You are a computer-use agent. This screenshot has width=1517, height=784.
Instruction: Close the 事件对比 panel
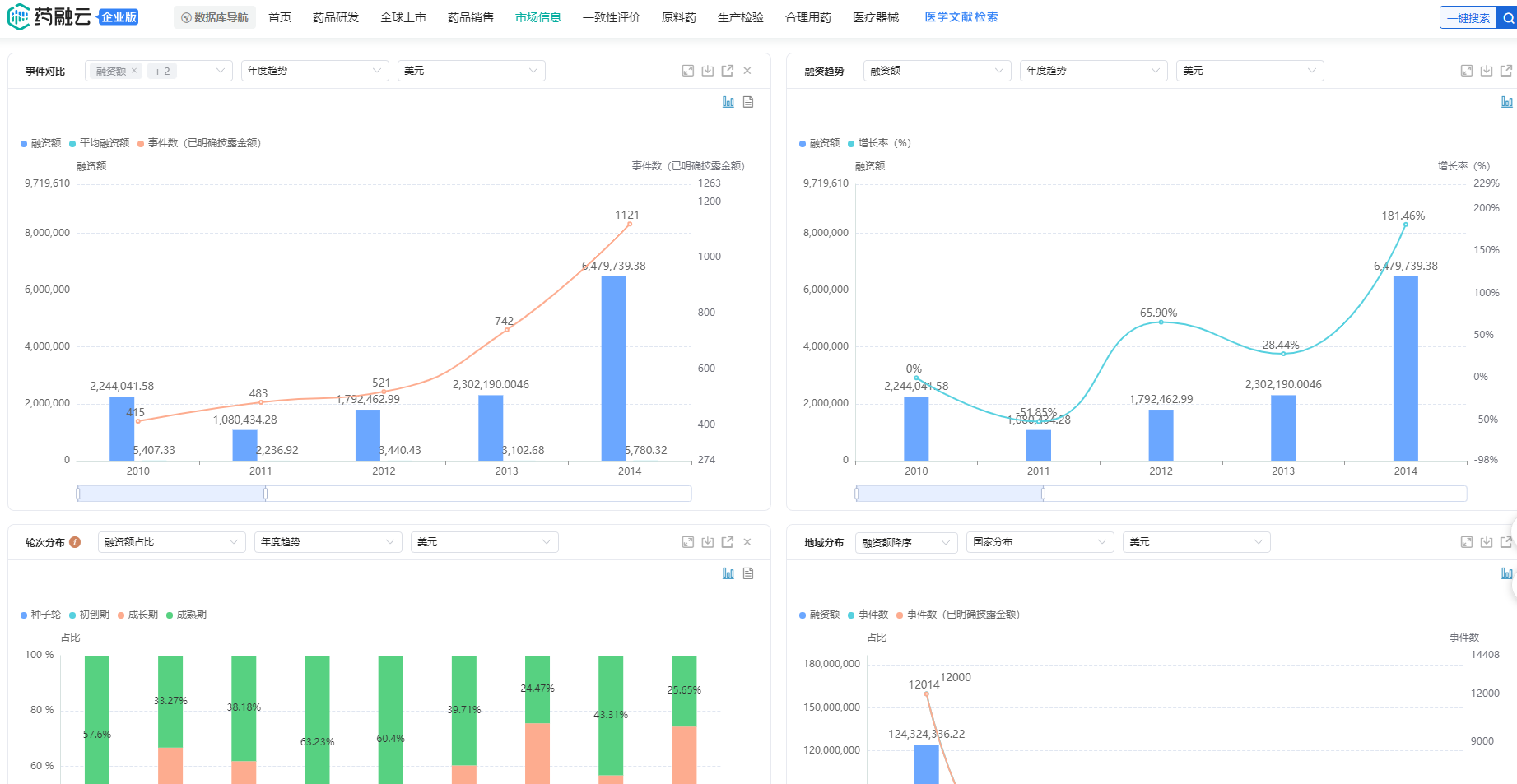click(747, 71)
